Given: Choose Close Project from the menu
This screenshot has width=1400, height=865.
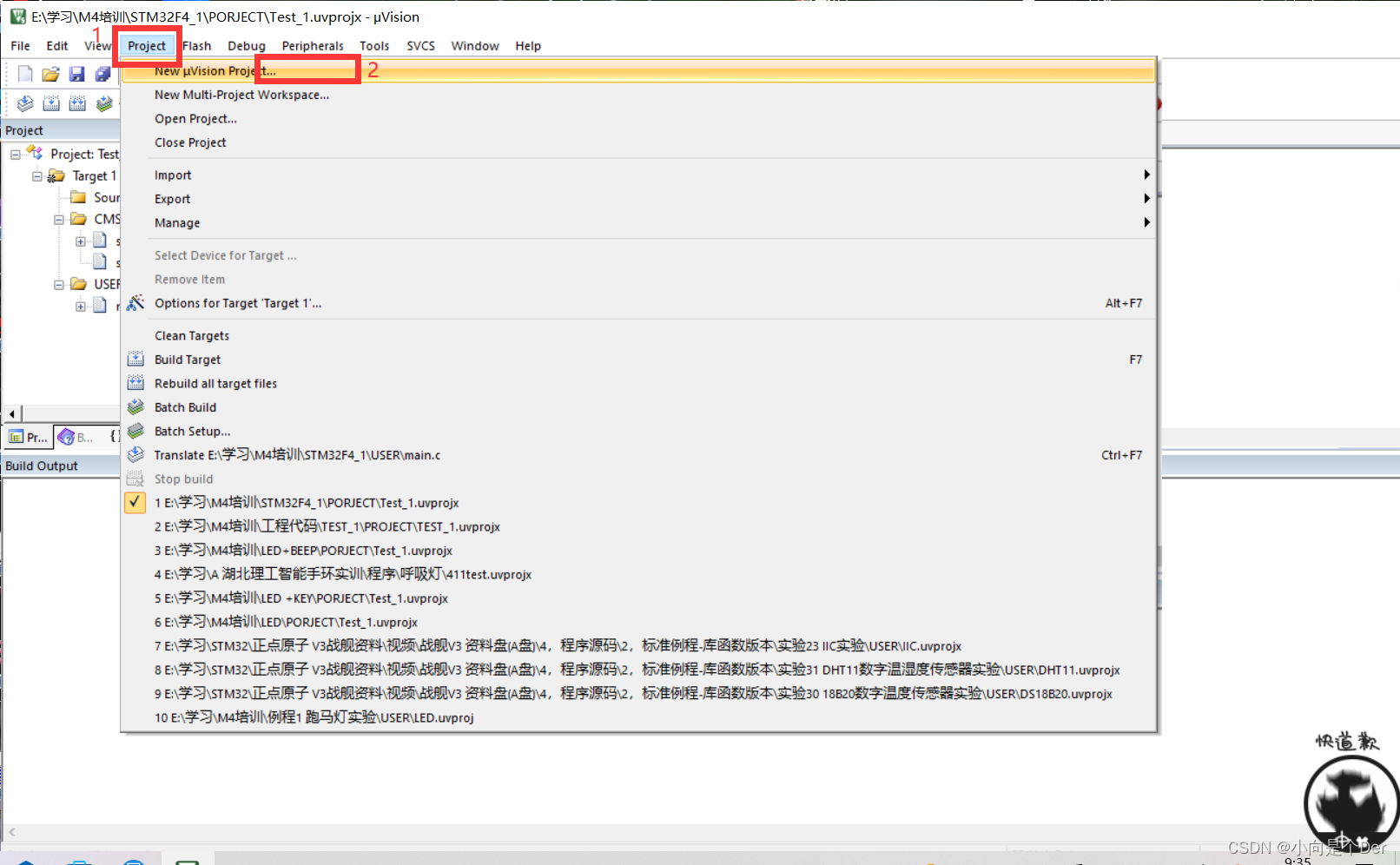Looking at the screenshot, I should coord(639,142).
